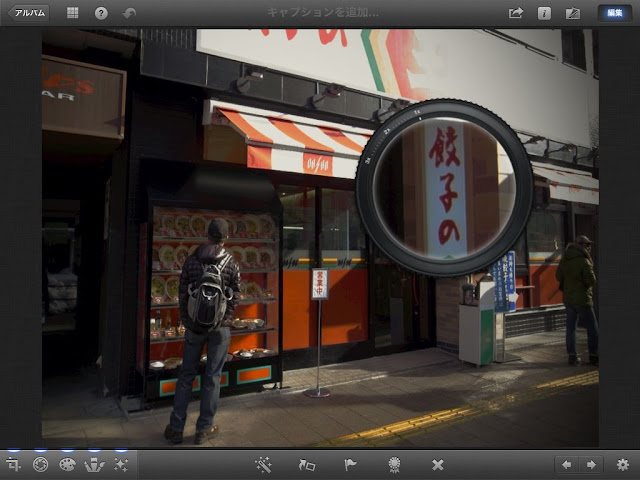Tap inside the loupe lens

444,188
